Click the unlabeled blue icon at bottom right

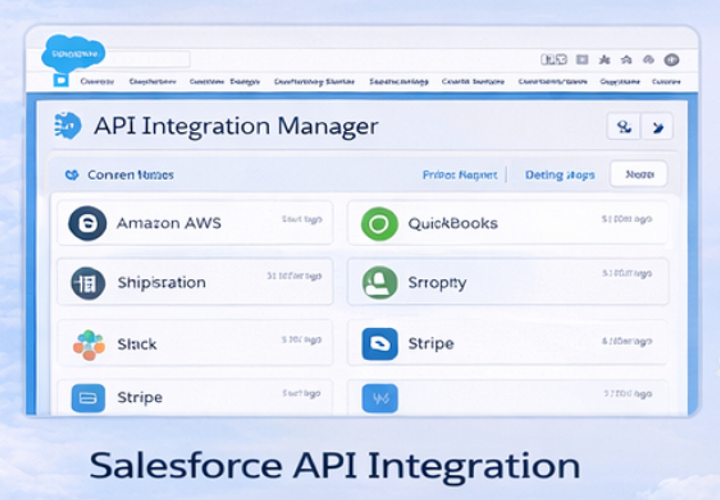tap(380, 398)
